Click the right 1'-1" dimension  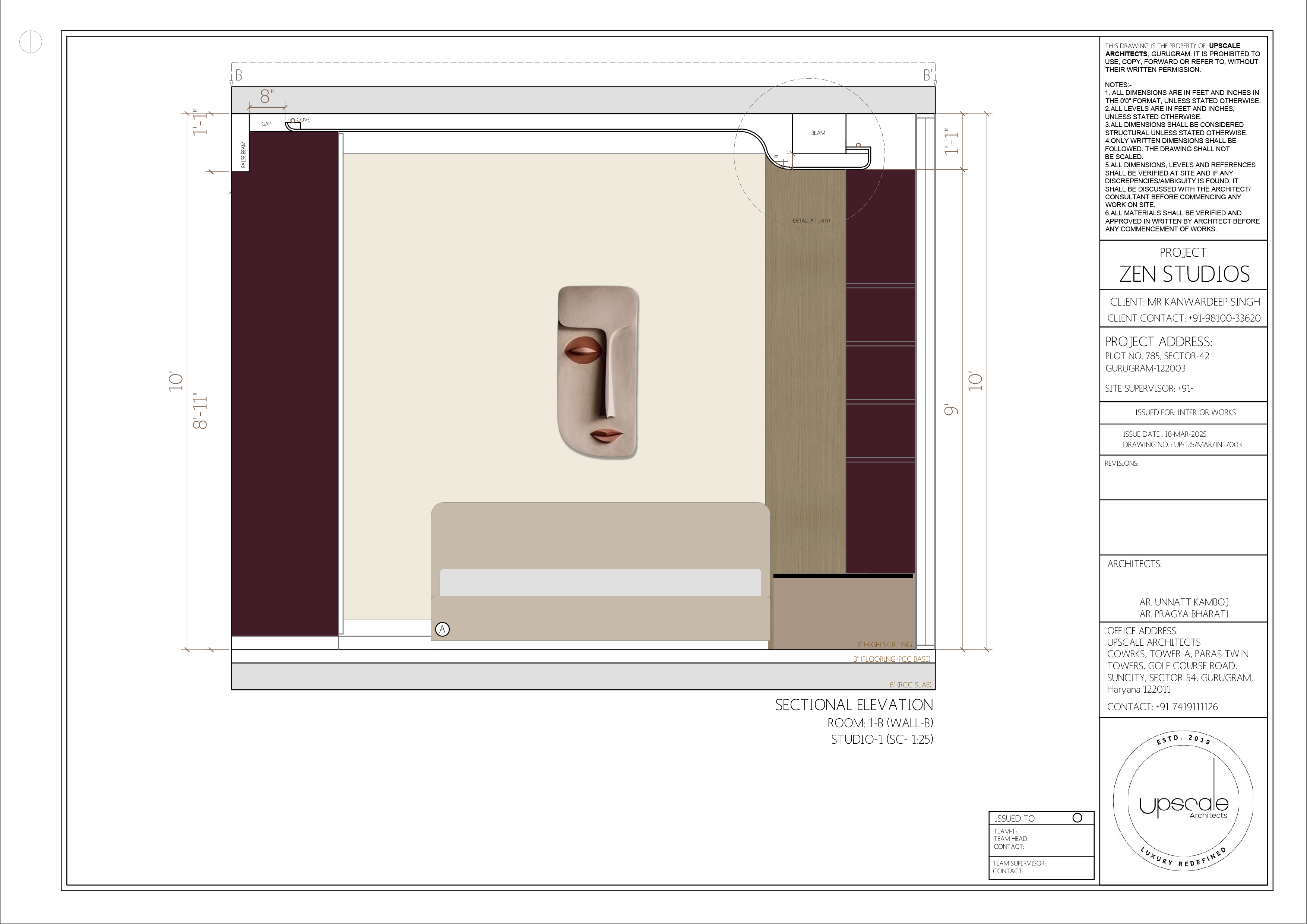coord(952,141)
